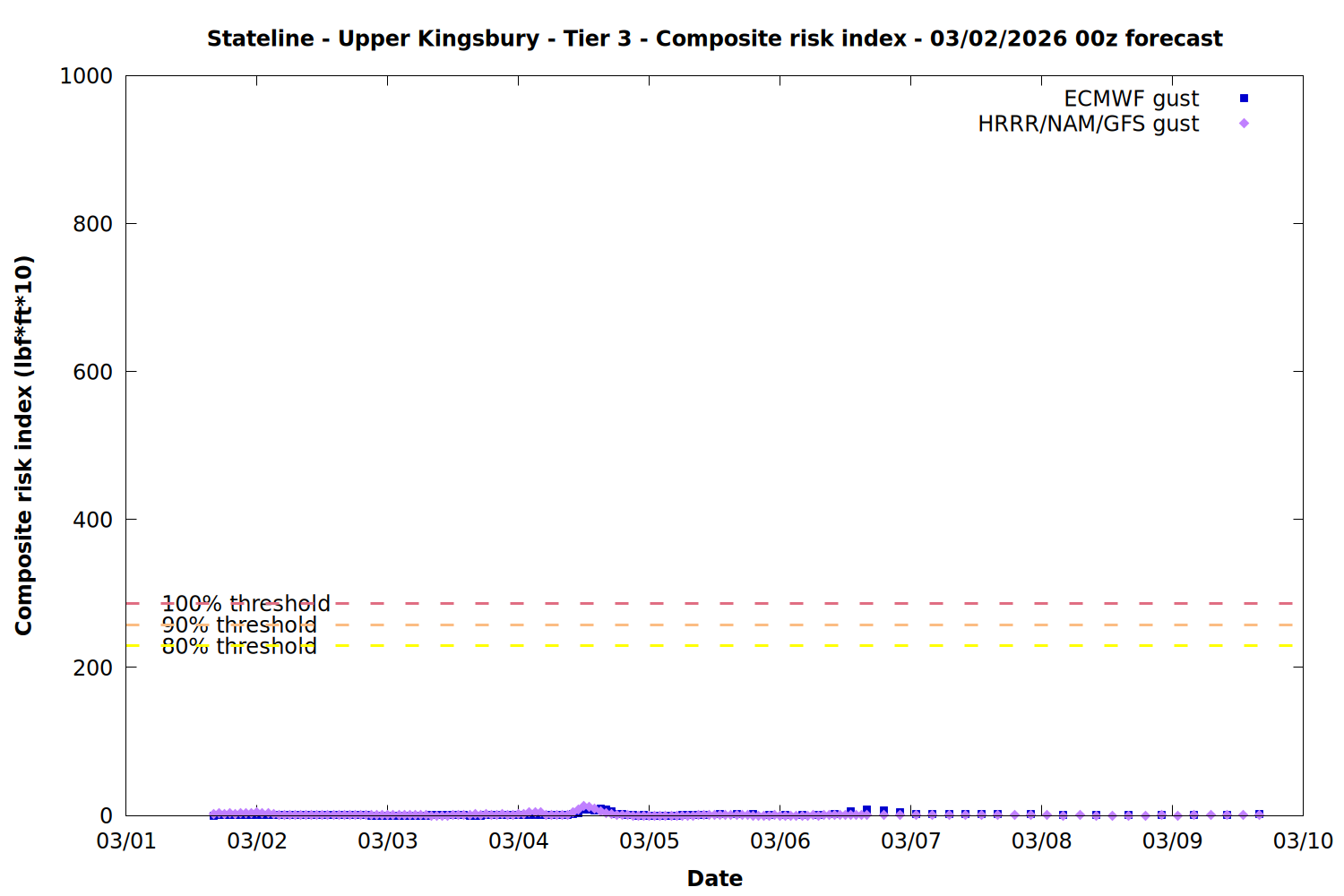Image resolution: width=1344 pixels, height=896 pixels.
Task: Click the chart title text
Action: 714,39
